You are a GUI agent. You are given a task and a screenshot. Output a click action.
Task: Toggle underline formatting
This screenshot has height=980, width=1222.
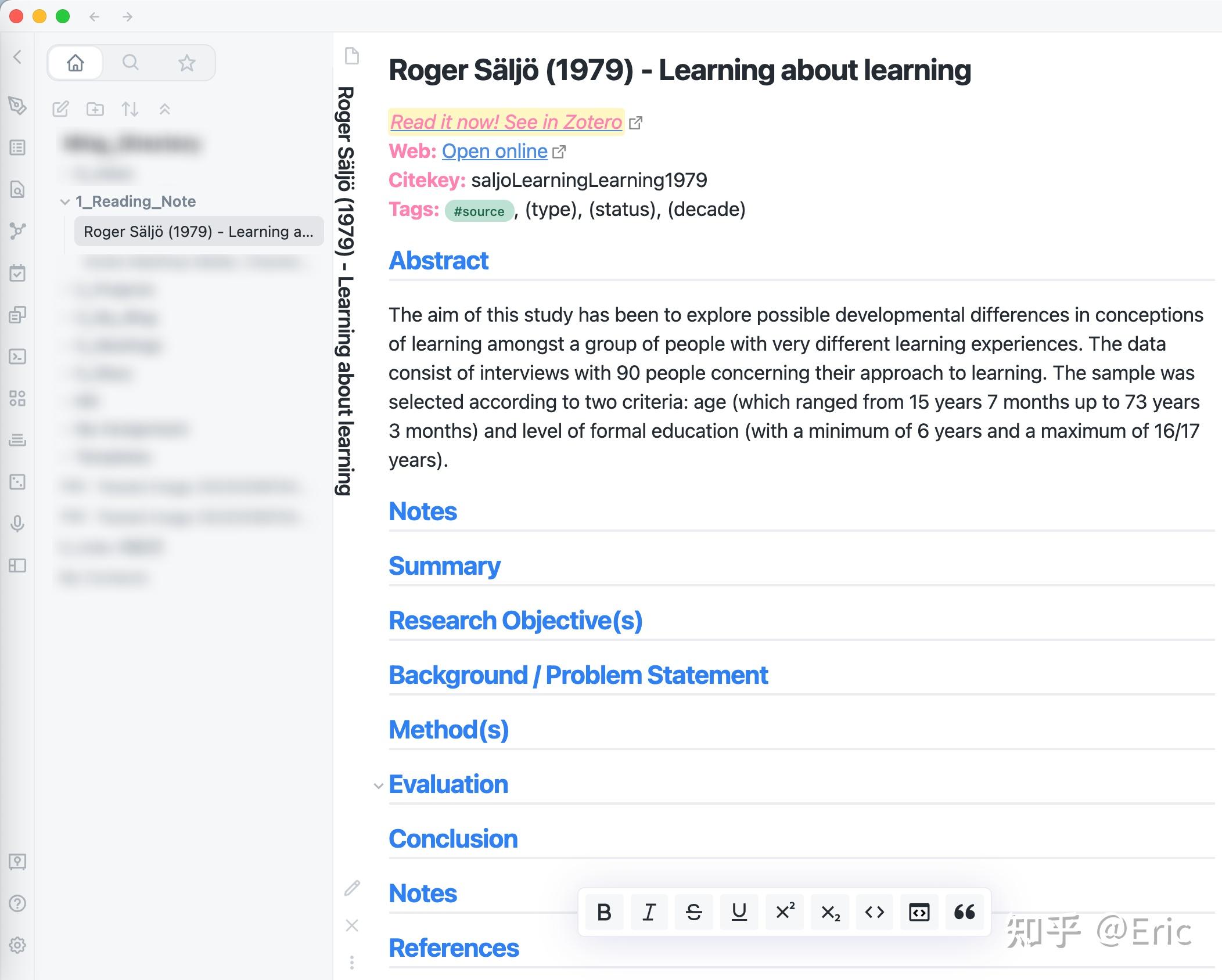click(739, 912)
